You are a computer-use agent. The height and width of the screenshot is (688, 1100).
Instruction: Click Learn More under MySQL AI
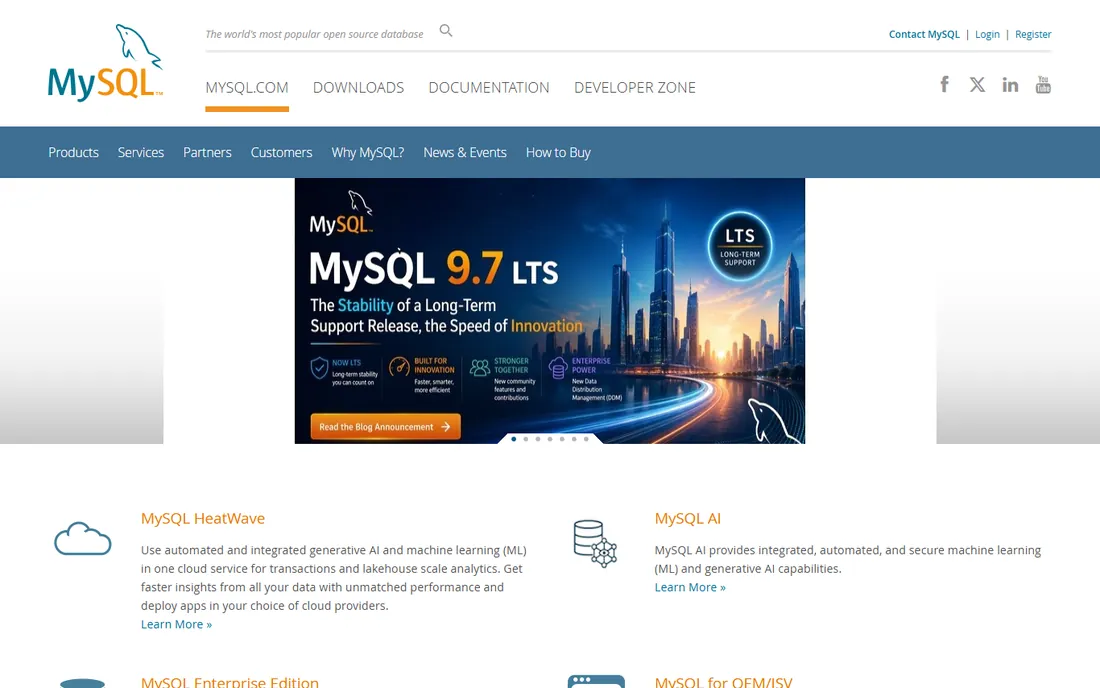point(690,587)
